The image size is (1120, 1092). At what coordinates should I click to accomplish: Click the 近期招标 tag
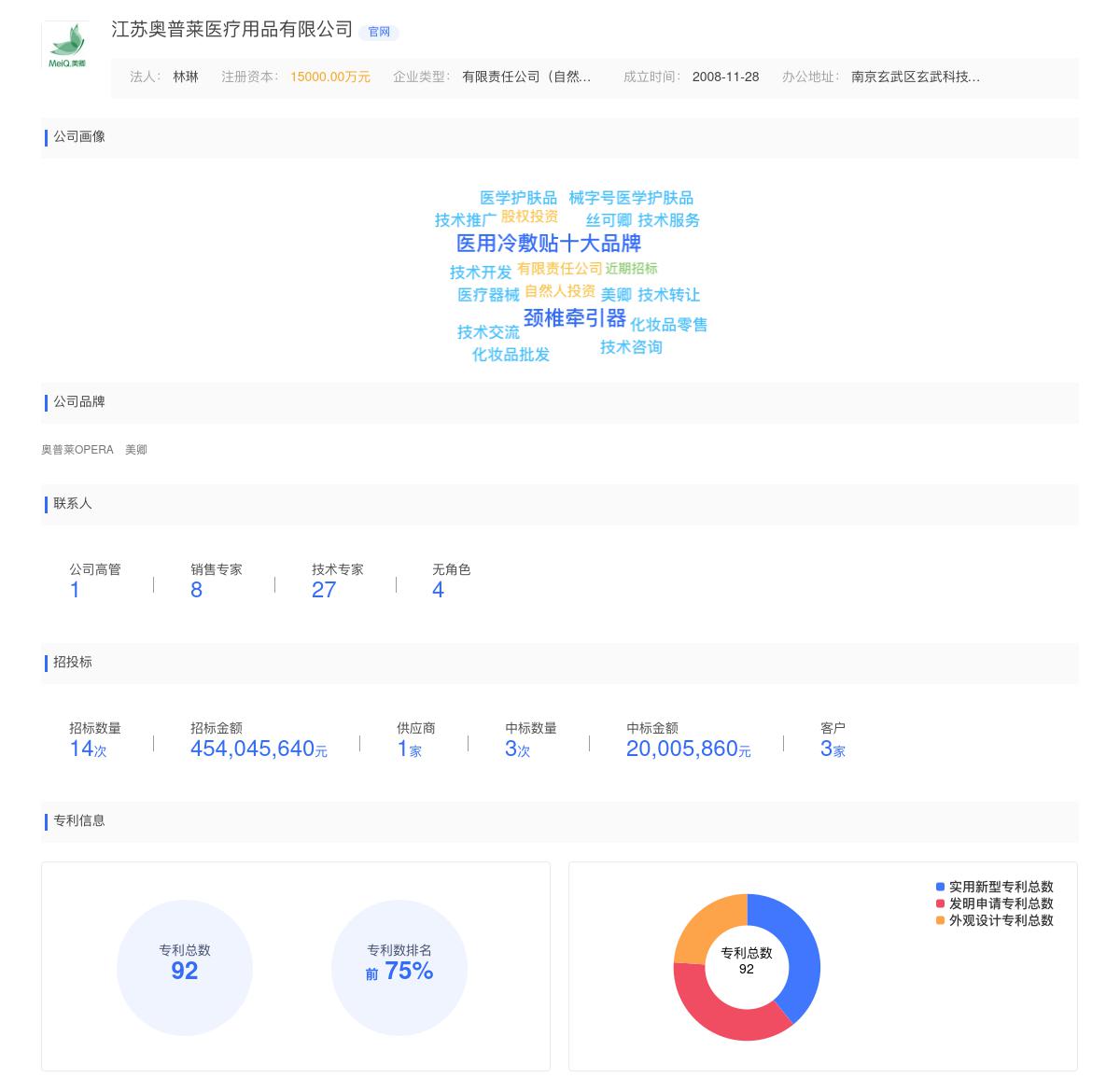click(x=631, y=269)
